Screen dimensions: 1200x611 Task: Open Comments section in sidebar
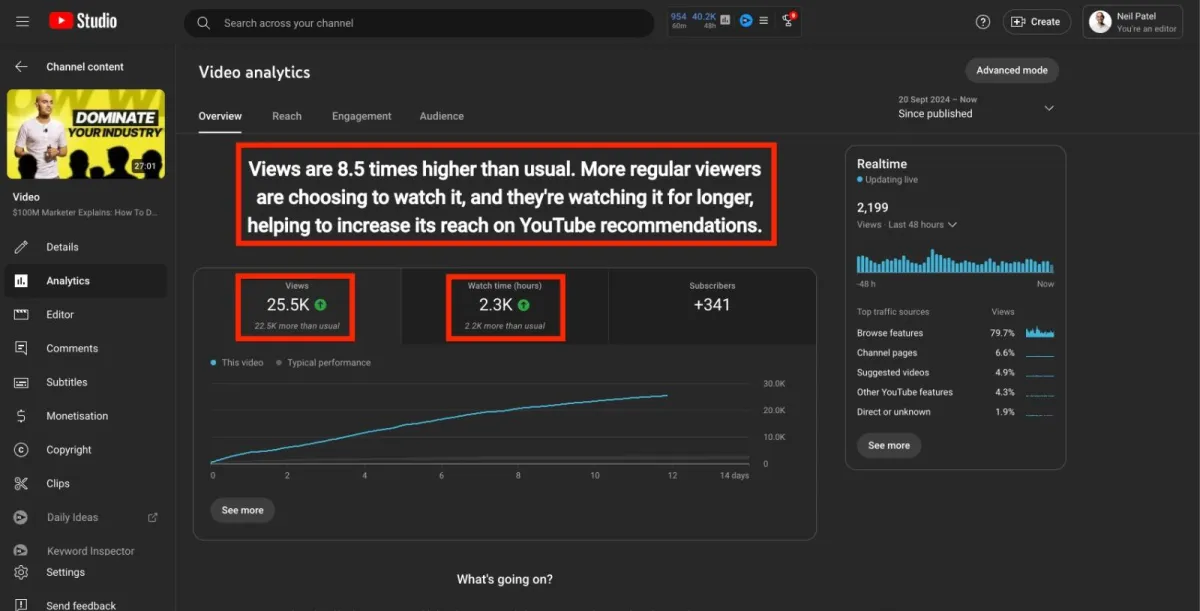coord(72,348)
